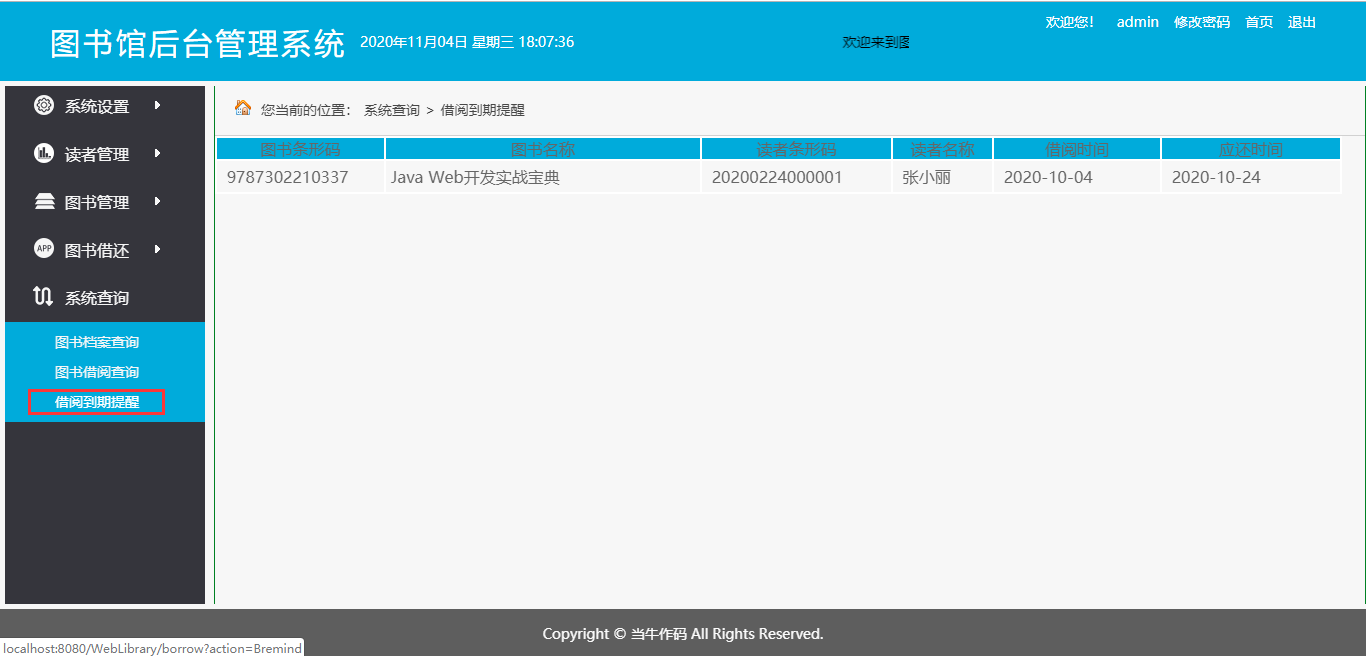Click the APP icon beside 图书借还

[x=44, y=249]
